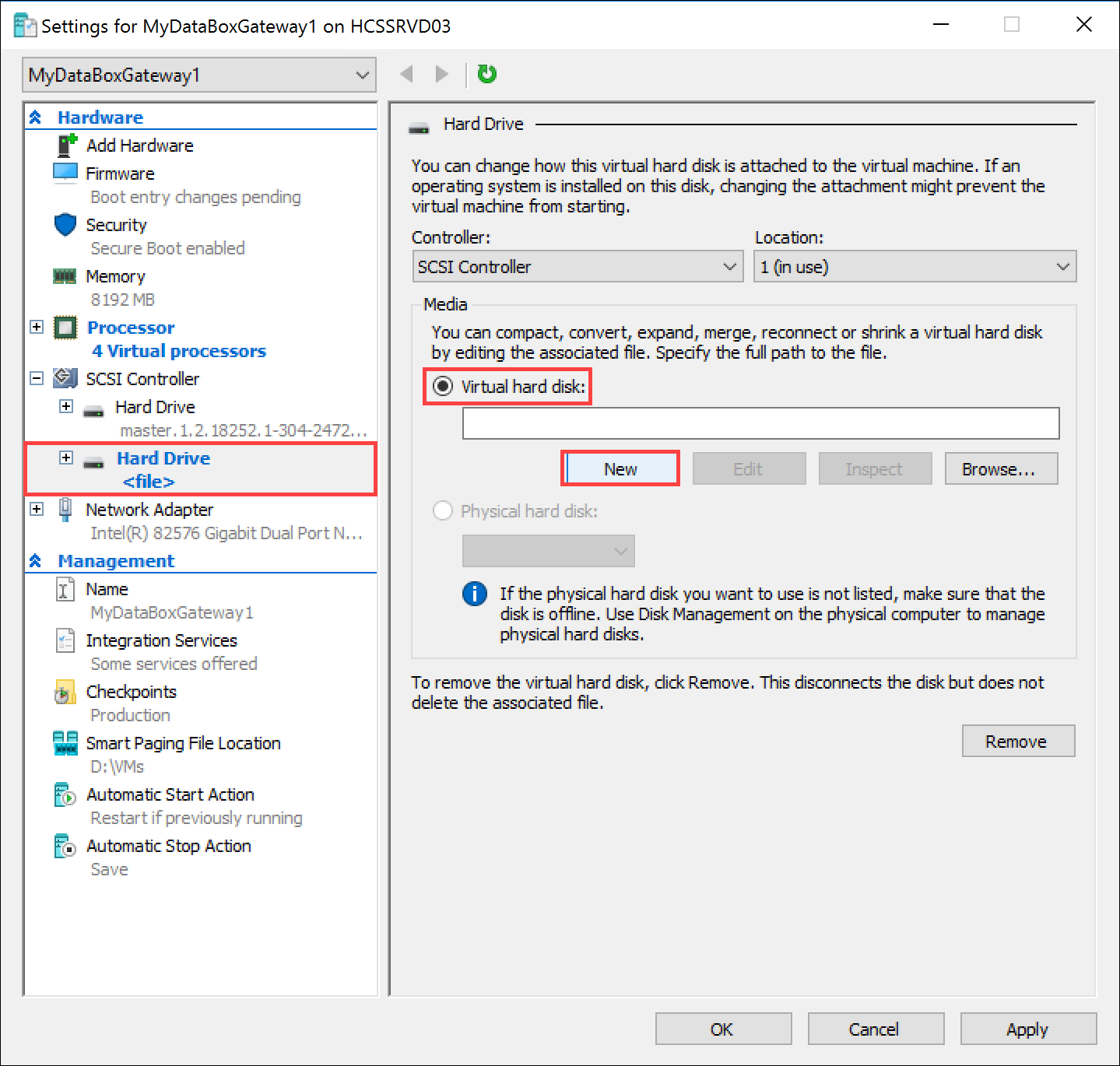Click the Name icon under Management
1120x1066 pixels.
pos(65,589)
